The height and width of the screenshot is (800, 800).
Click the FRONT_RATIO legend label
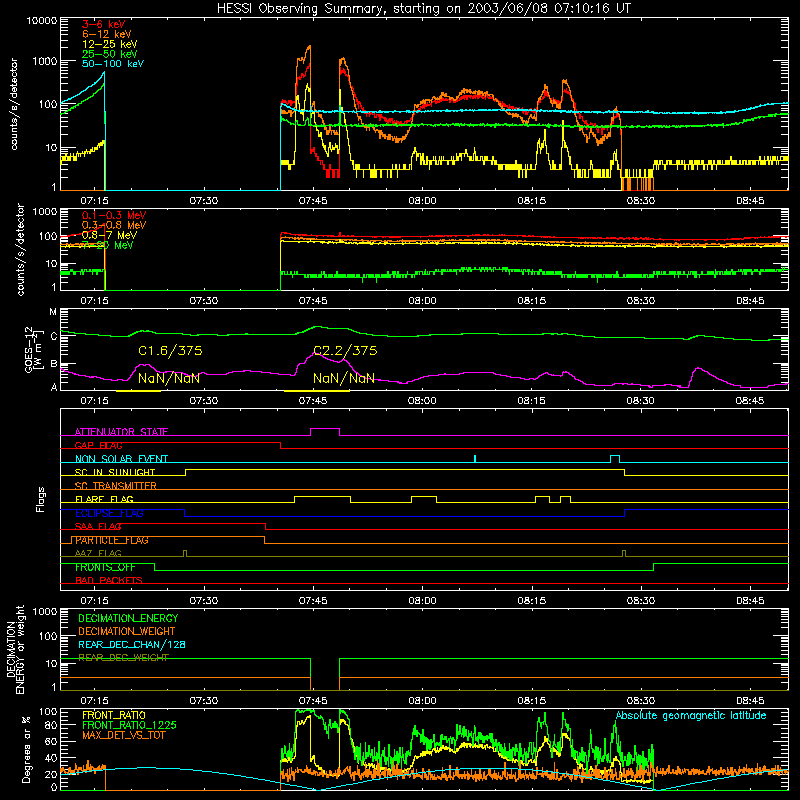pos(114,715)
